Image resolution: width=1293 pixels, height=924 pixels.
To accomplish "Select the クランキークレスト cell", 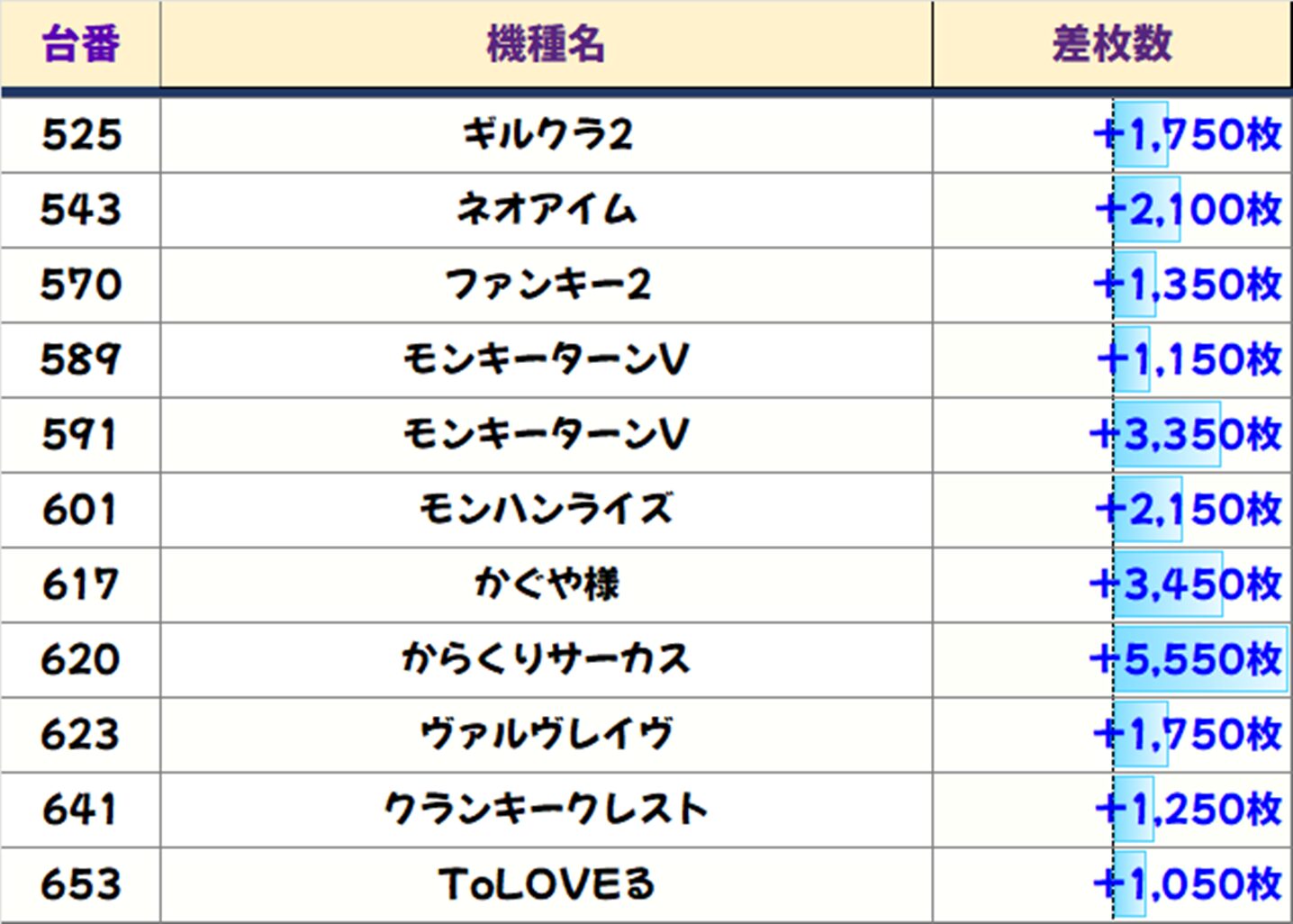I will tap(546, 808).
